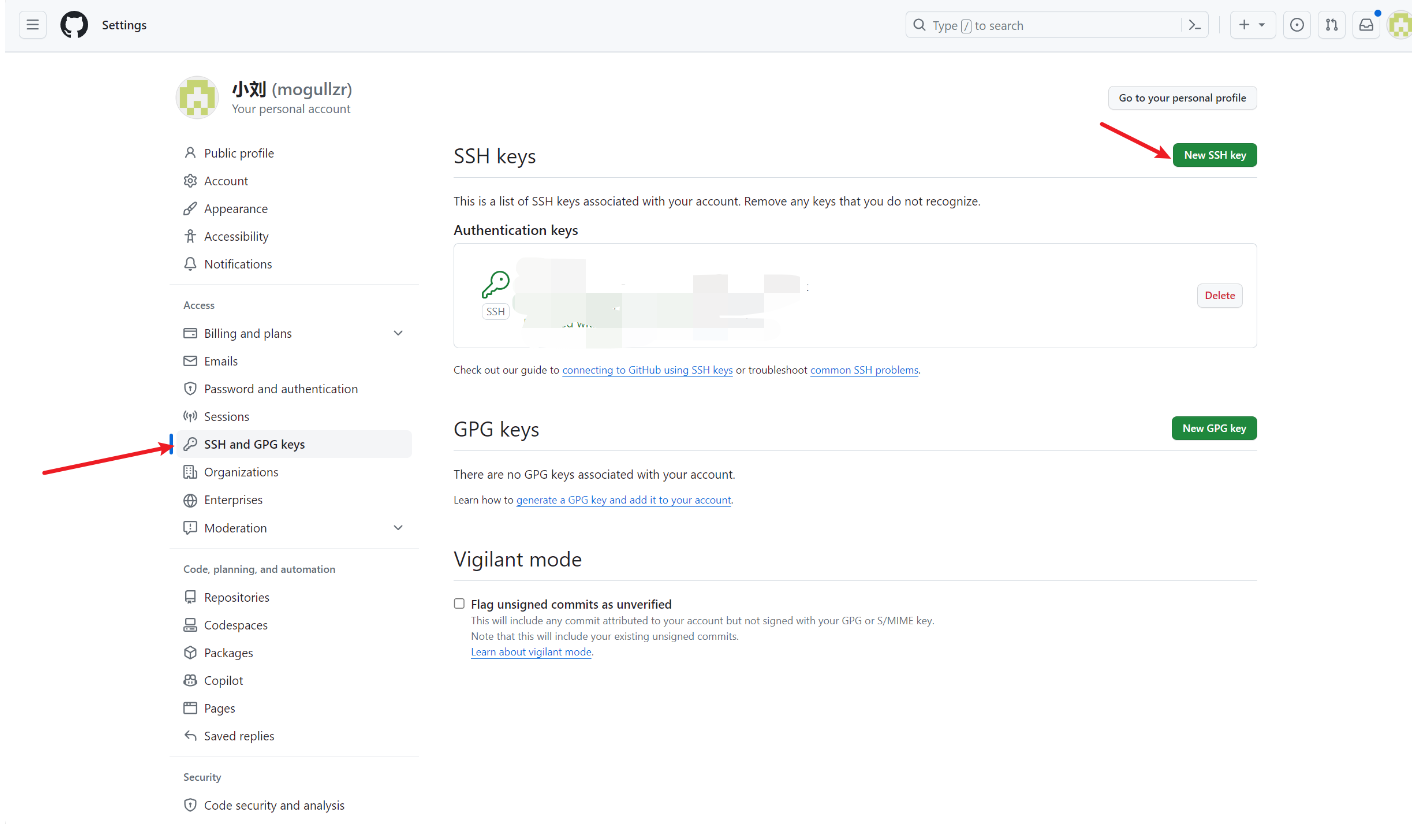Click the Billing credit card icon
This screenshot has width=1412, height=824.
point(190,333)
